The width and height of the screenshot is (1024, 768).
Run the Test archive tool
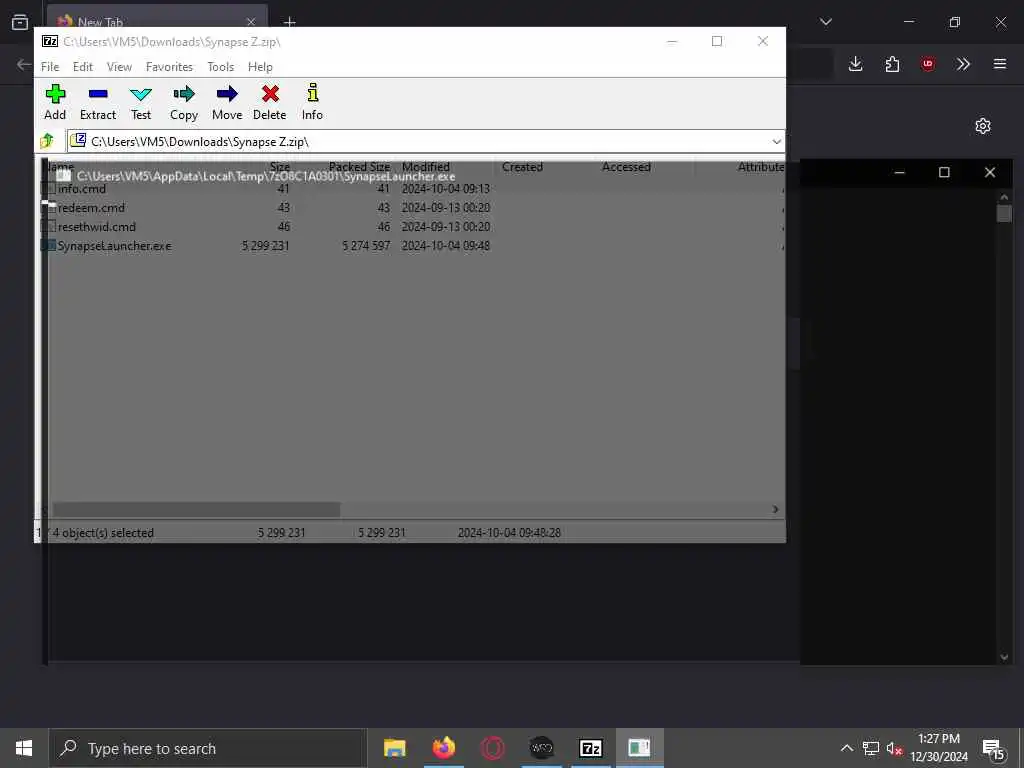click(140, 103)
